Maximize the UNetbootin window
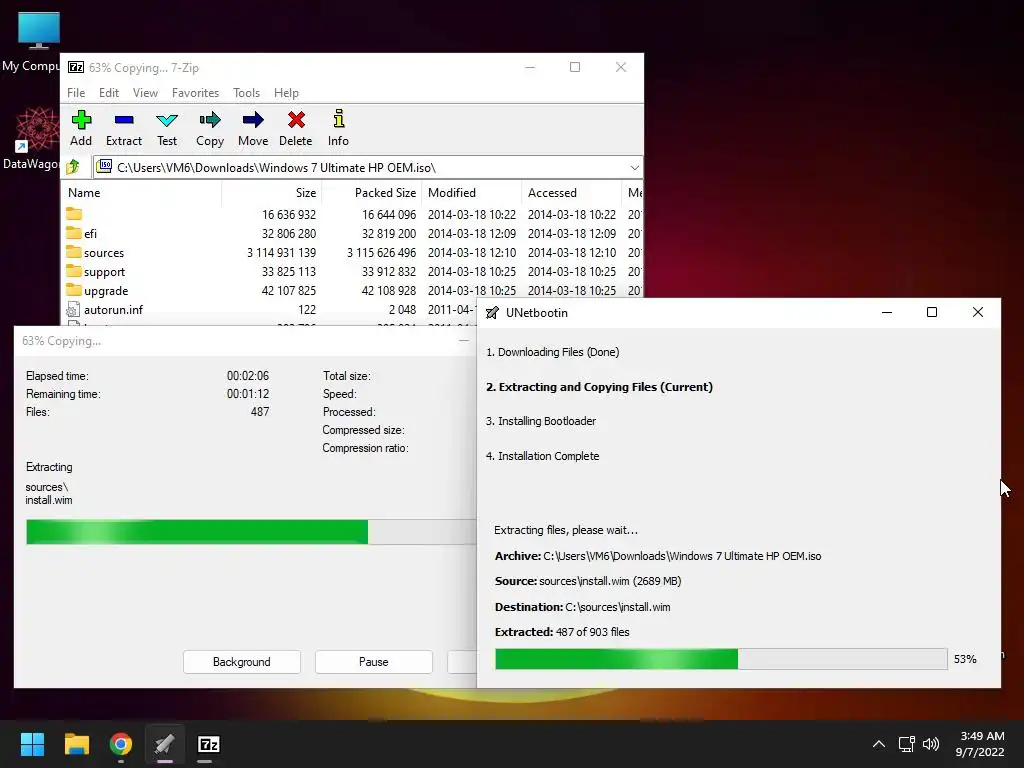The image size is (1024, 768). (x=932, y=312)
